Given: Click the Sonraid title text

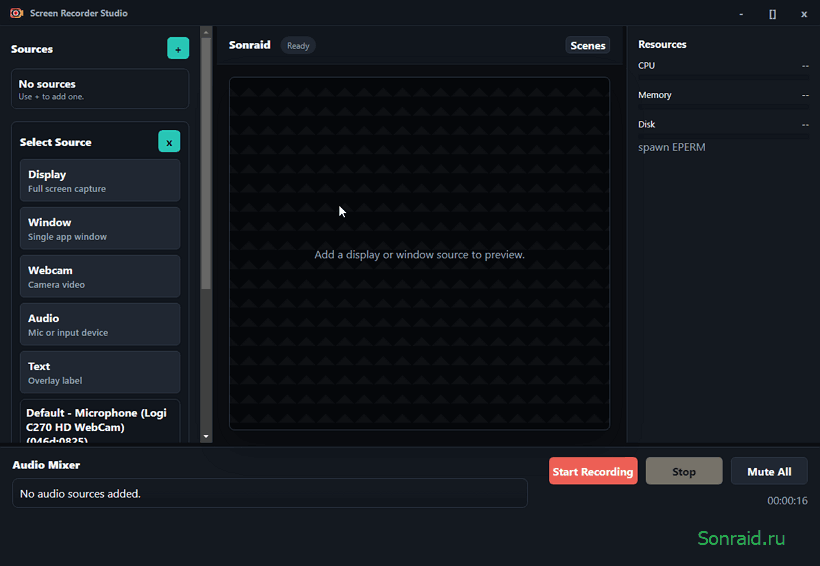Looking at the screenshot, I should (249, 45).
